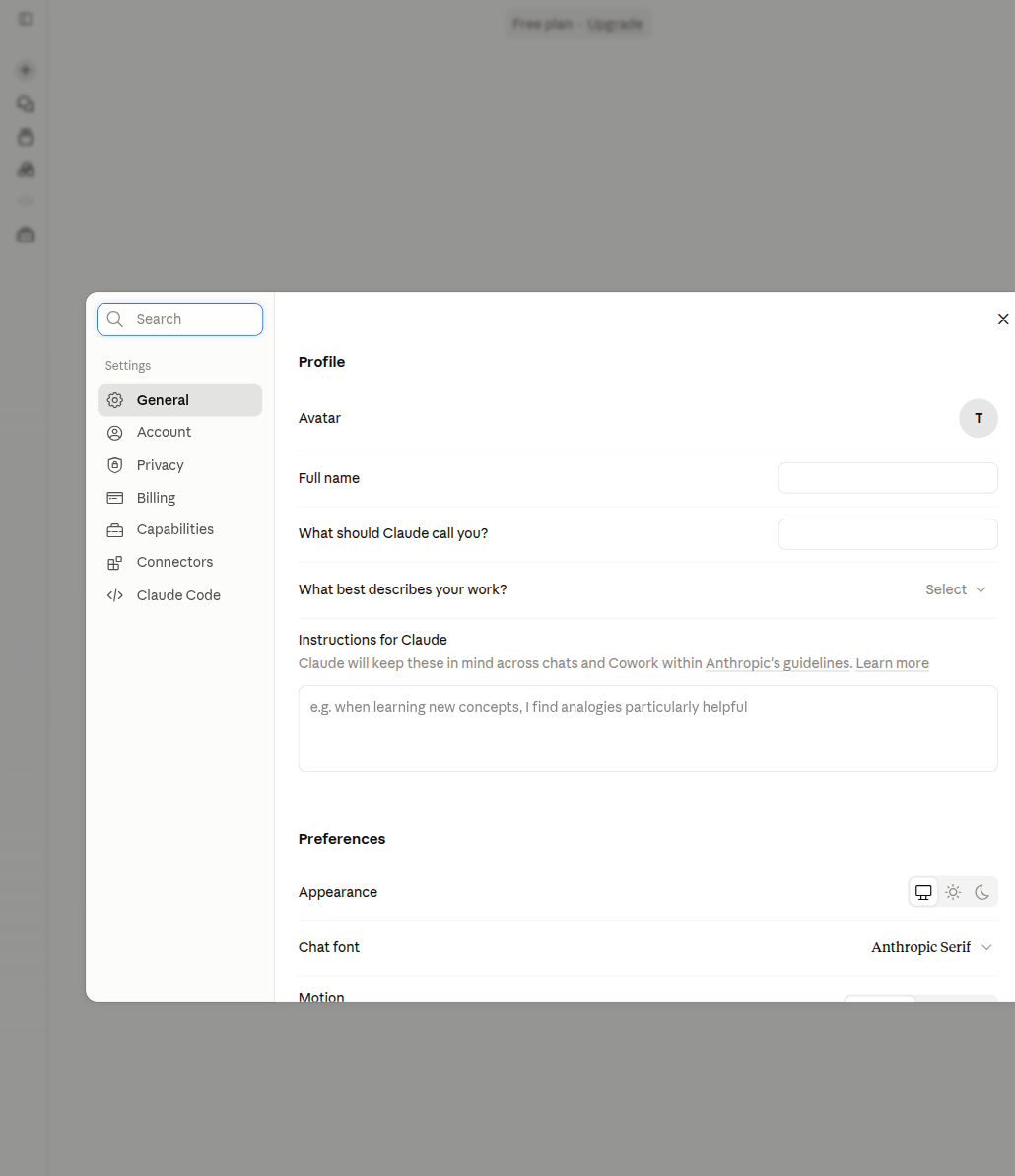Focus the Full name text box

point(888,478)
